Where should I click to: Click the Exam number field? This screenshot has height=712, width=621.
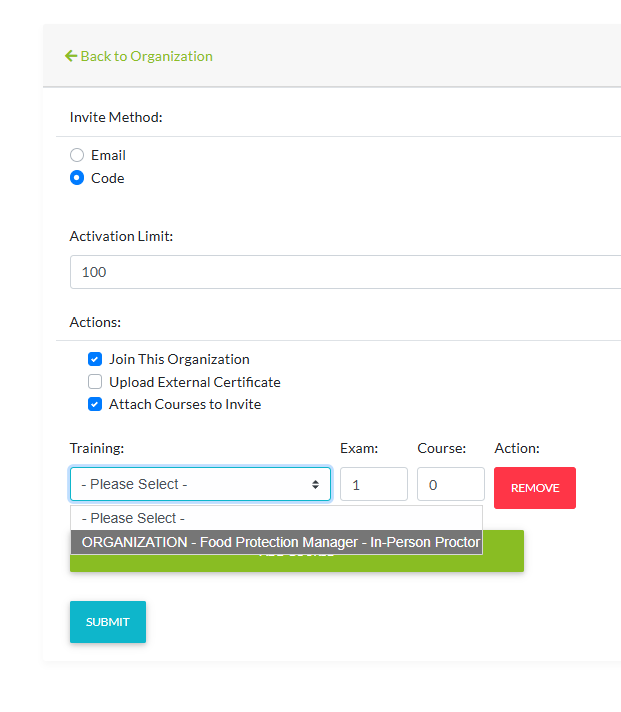pyautogui.click(x=373, y=484)
